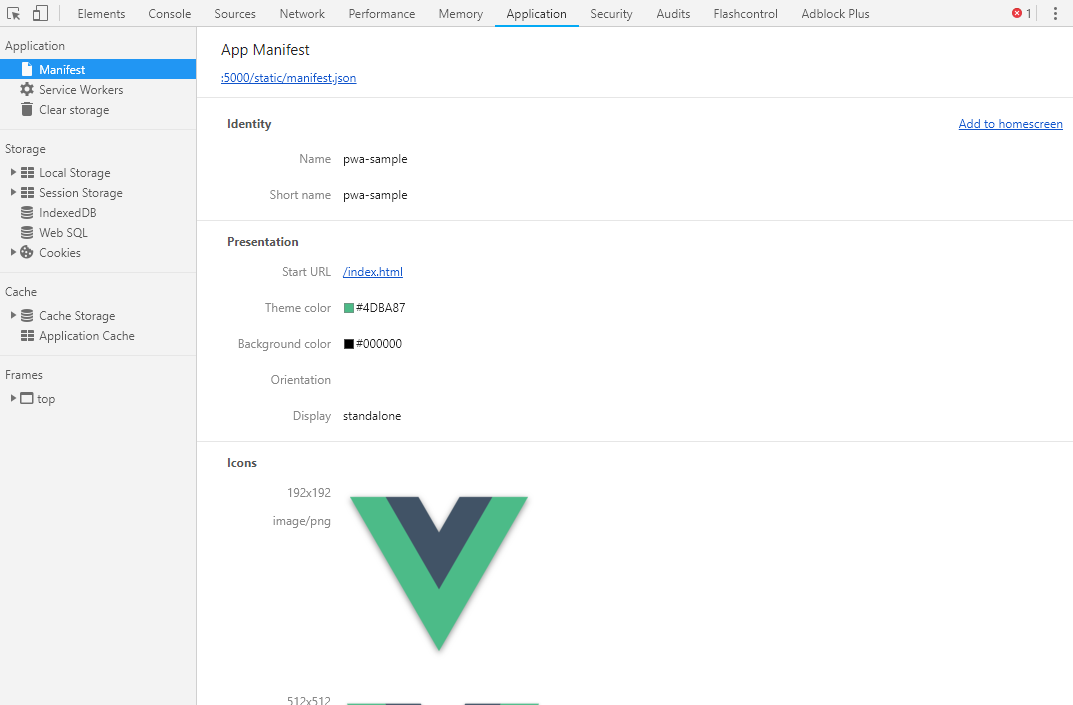Click the Cache Storage database icon
This screenshot has width=1073, height=705.
click(27, 315)
